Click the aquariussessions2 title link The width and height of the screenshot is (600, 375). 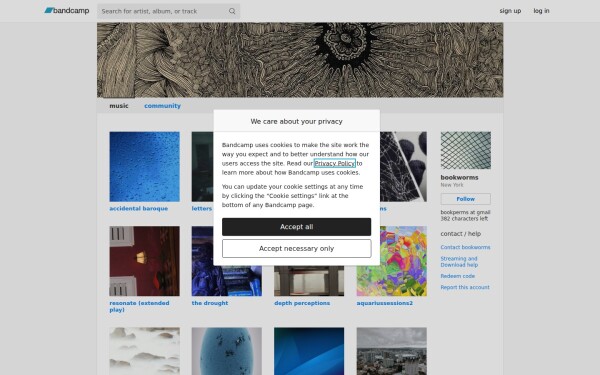coord(385,303)
